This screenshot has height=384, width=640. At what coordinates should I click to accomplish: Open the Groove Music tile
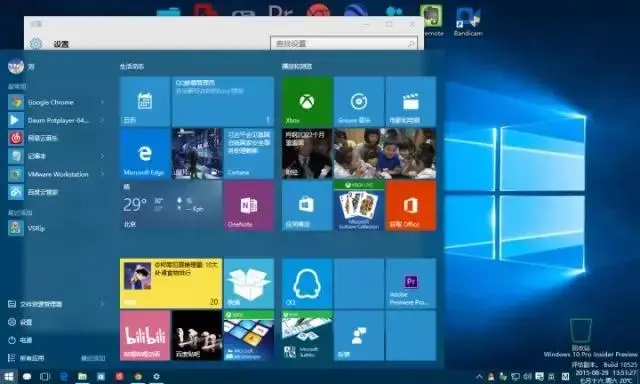(x=359, y=101)
